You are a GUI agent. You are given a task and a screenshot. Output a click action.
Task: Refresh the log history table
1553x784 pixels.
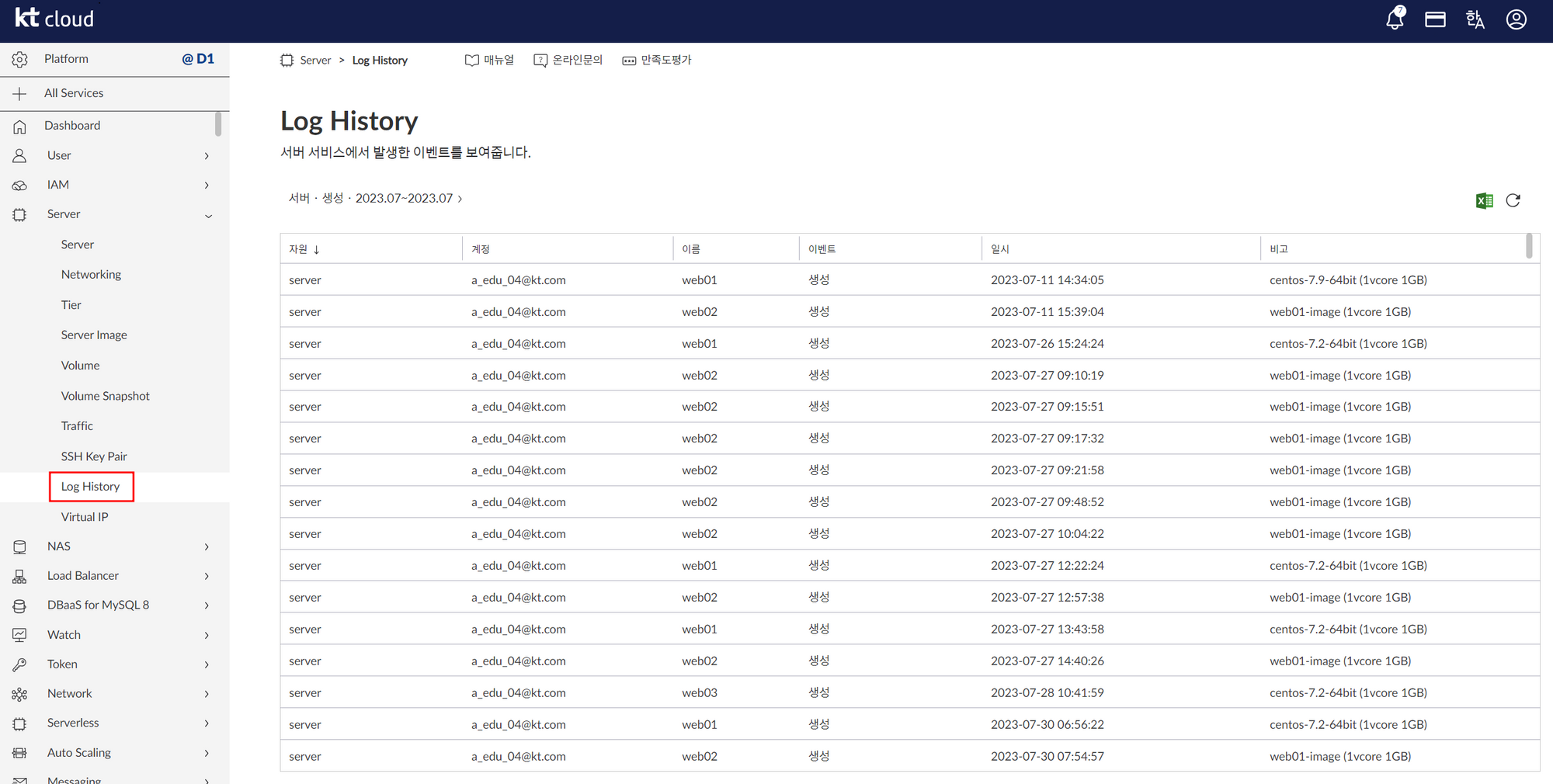point(1513,200)
